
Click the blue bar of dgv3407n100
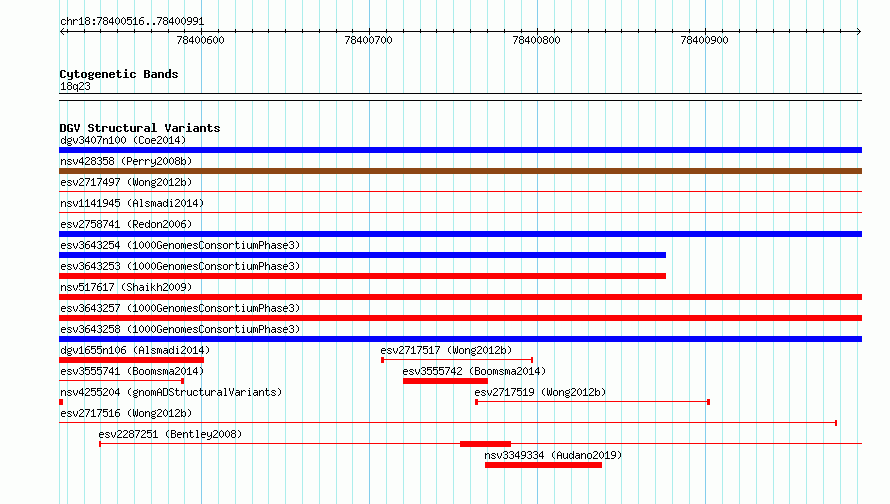pyautogui.click(x=460, y=150)
